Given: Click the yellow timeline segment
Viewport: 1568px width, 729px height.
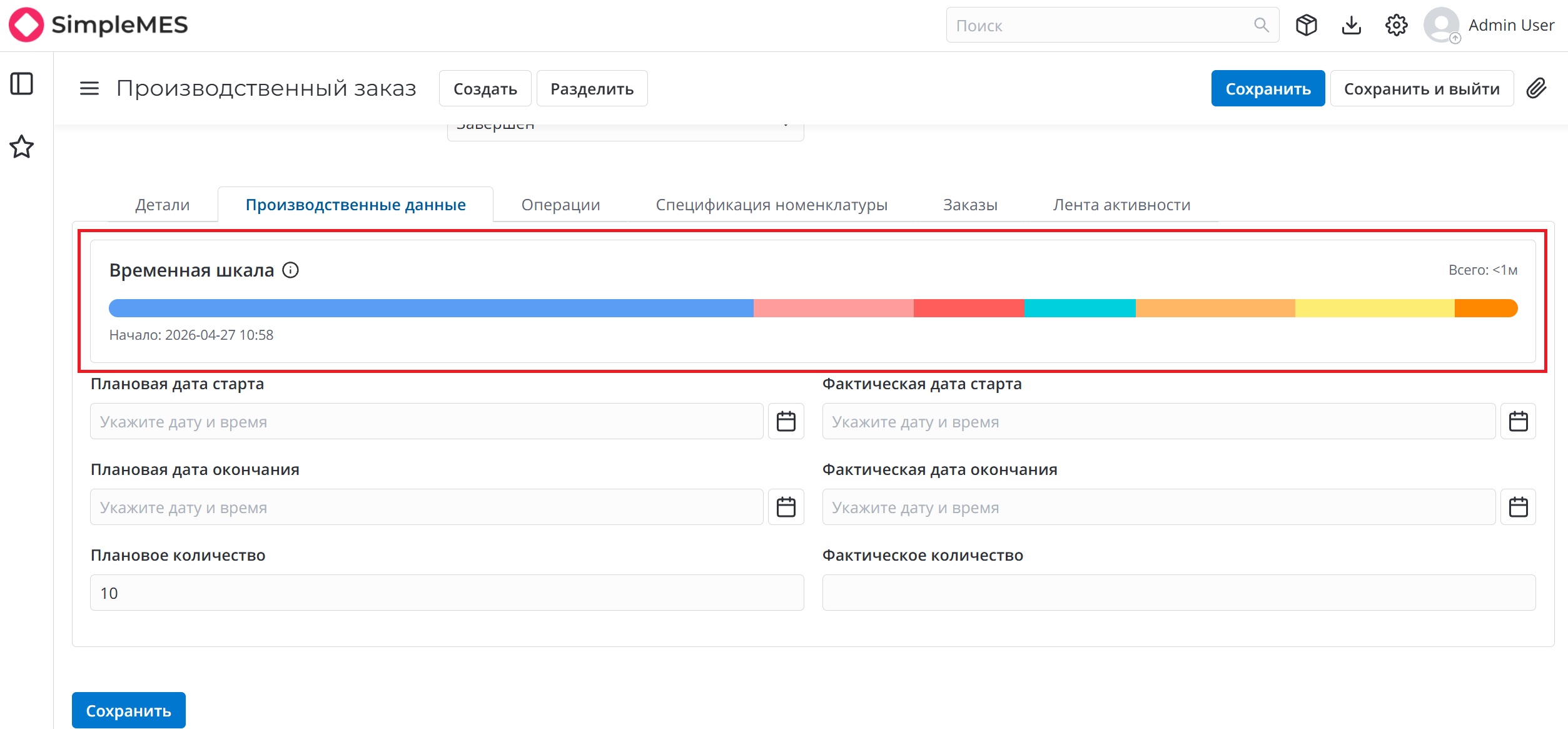Looking at the screenshot, I should [1375, 308].
